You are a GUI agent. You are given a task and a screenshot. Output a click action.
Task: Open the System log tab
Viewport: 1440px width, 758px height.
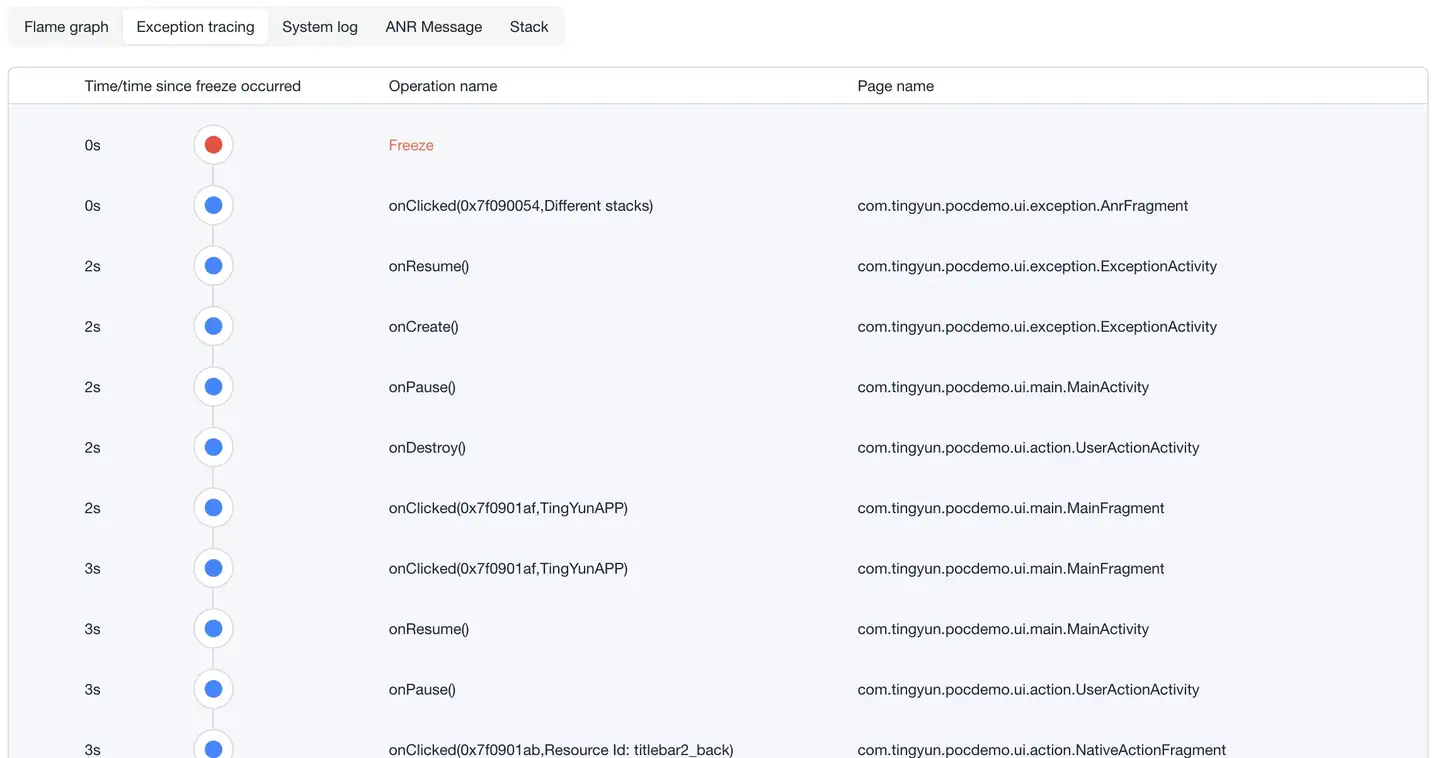pos(319,27)
